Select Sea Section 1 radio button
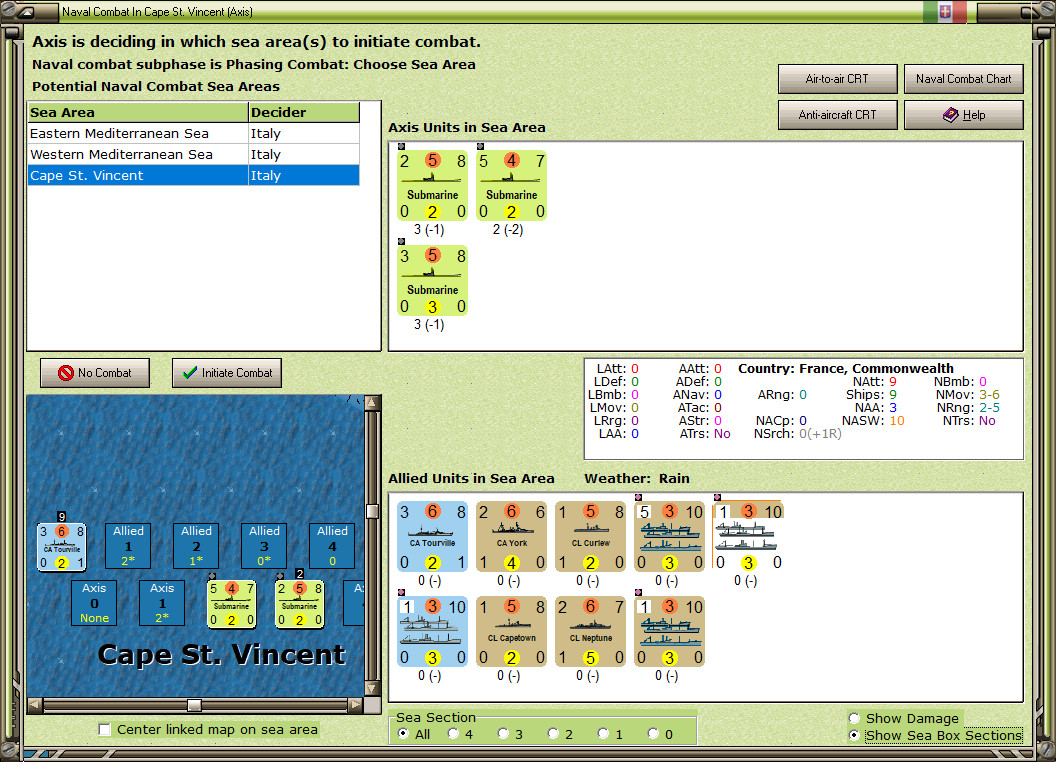 click(x=603, y=734)
